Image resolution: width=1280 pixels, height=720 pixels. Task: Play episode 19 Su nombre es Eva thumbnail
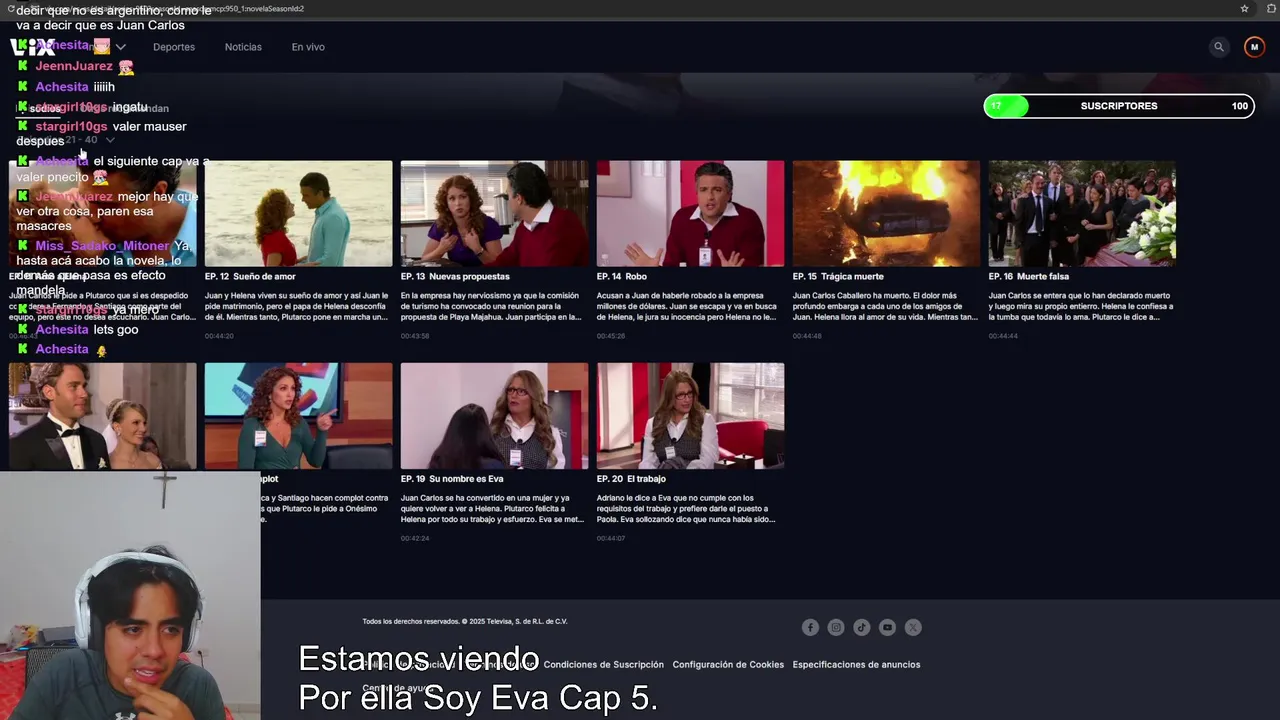point(495,416)
